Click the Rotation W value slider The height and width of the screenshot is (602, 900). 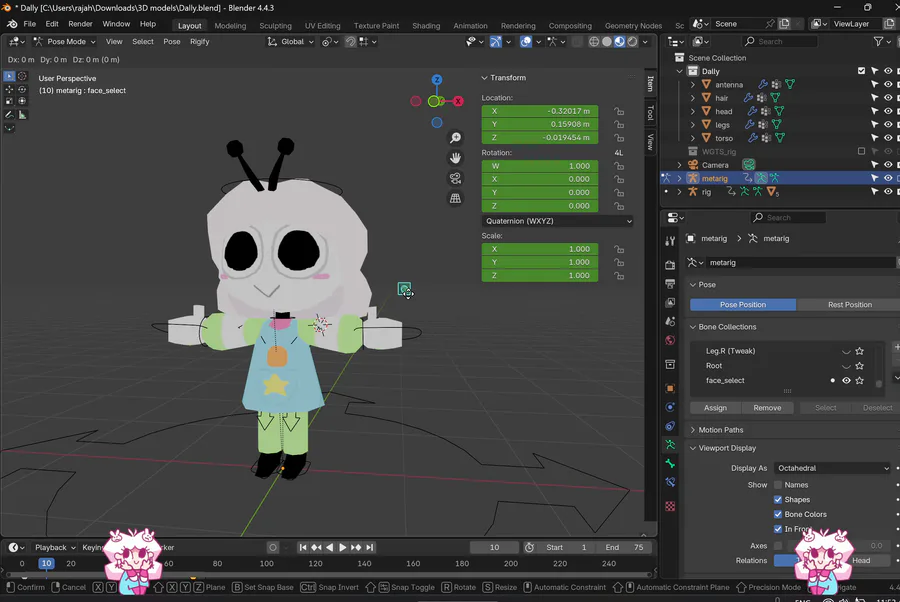click(540, 166)
